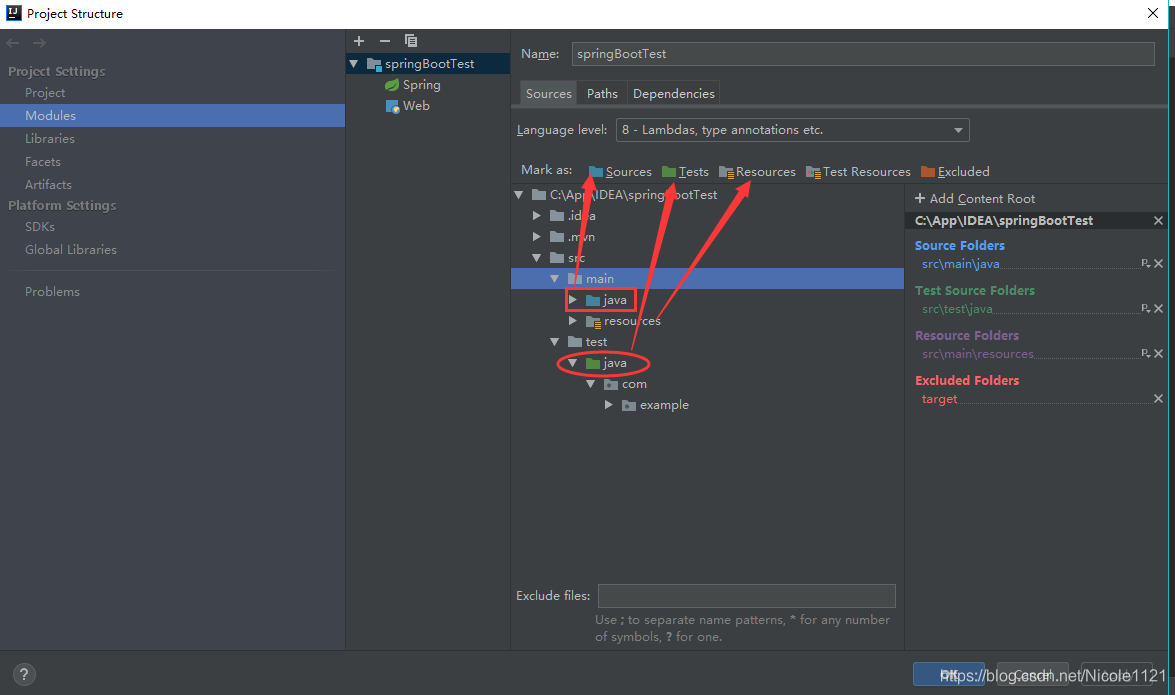Collapse the test folder
Viewport: 1175px width, 695px height.
(555, 342)
